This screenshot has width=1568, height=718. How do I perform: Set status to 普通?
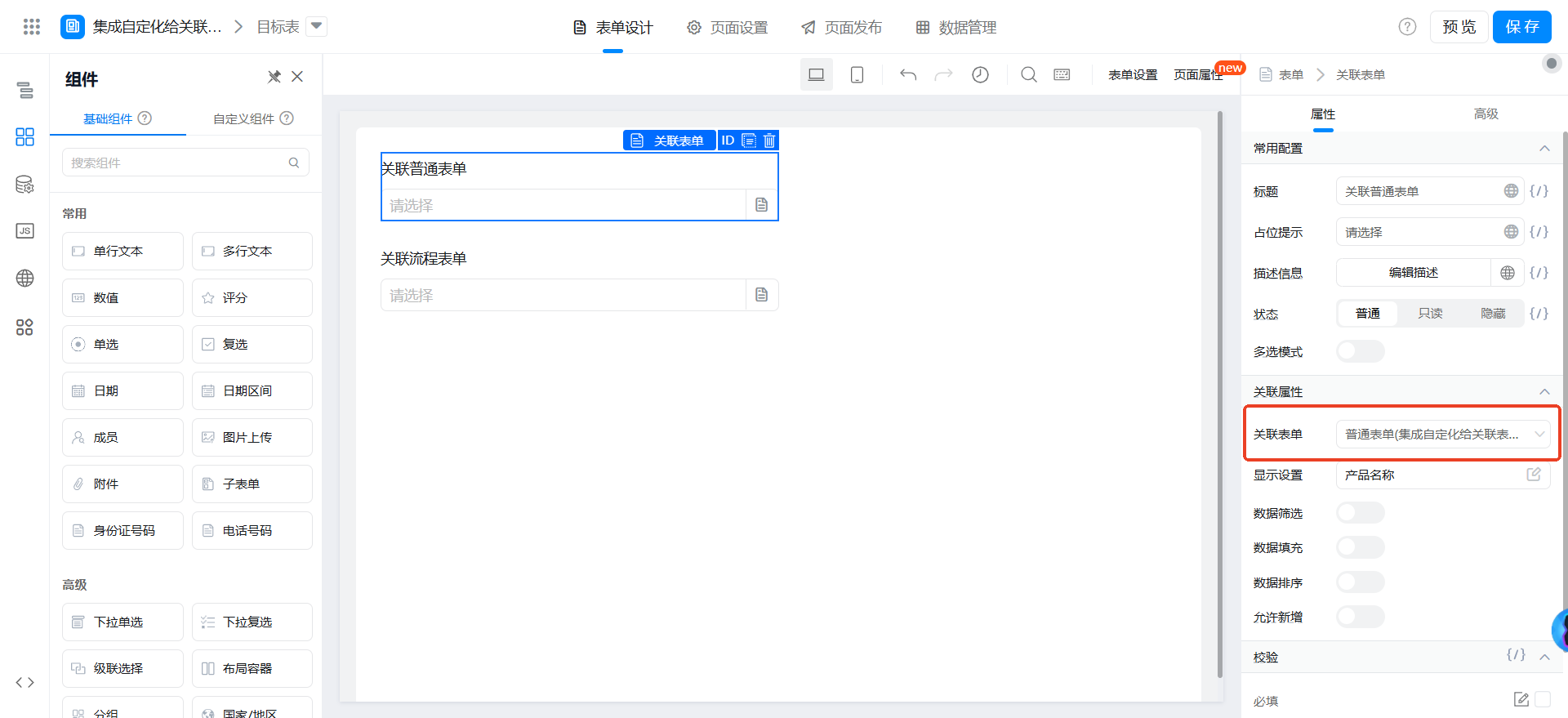[1368, 314]
